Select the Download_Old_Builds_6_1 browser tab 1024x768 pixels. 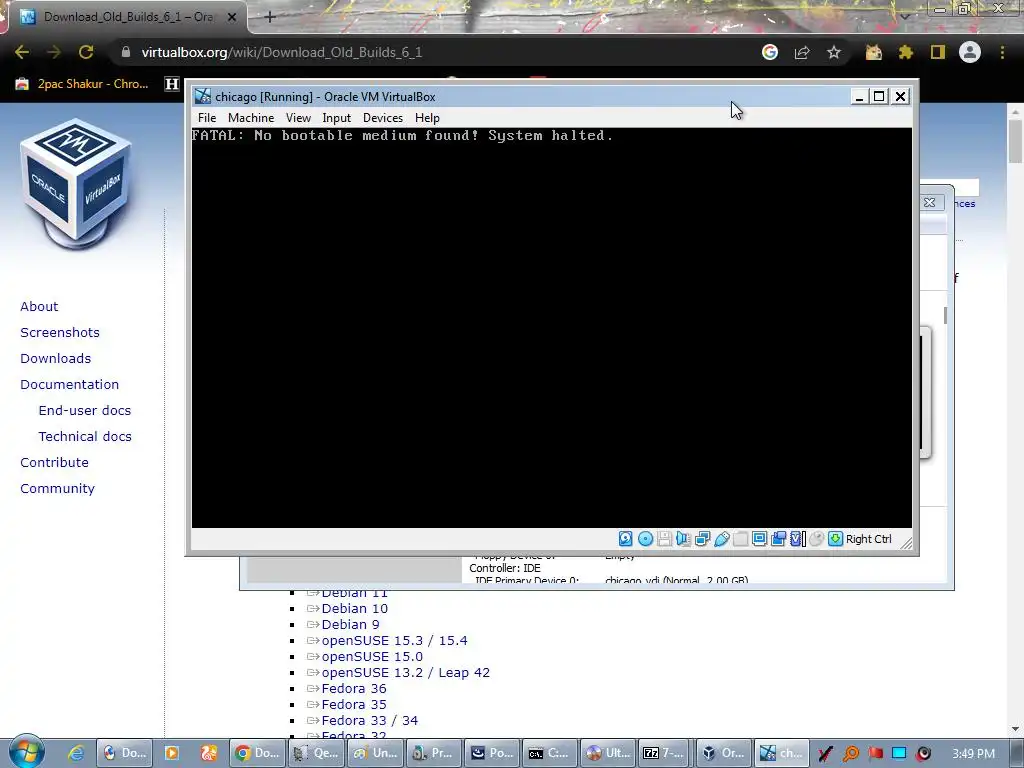(x=127, y=17)
